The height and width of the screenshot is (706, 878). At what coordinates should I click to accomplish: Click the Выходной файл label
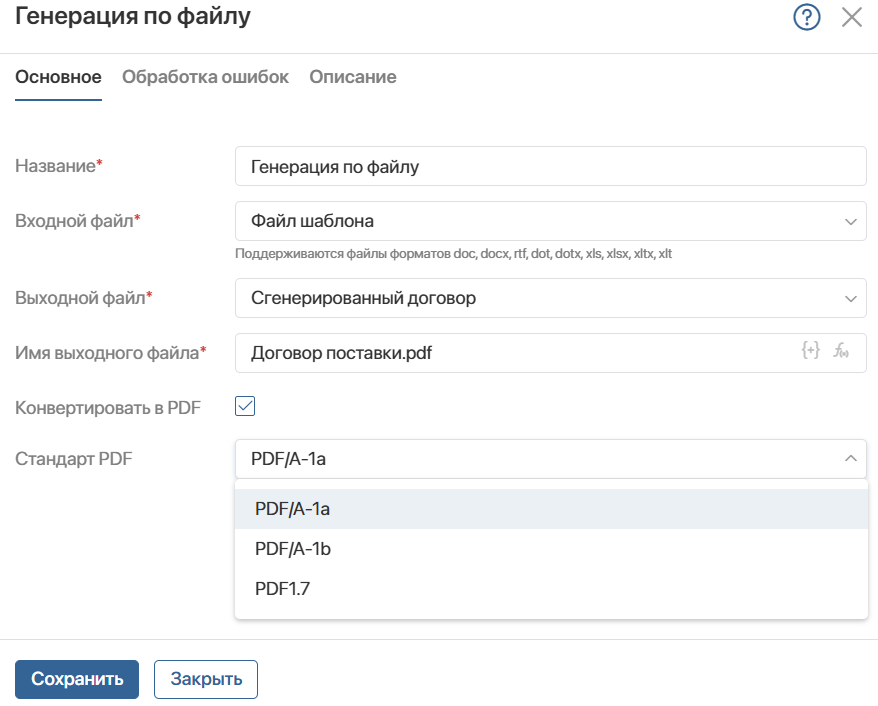click(x=83, y=298)
